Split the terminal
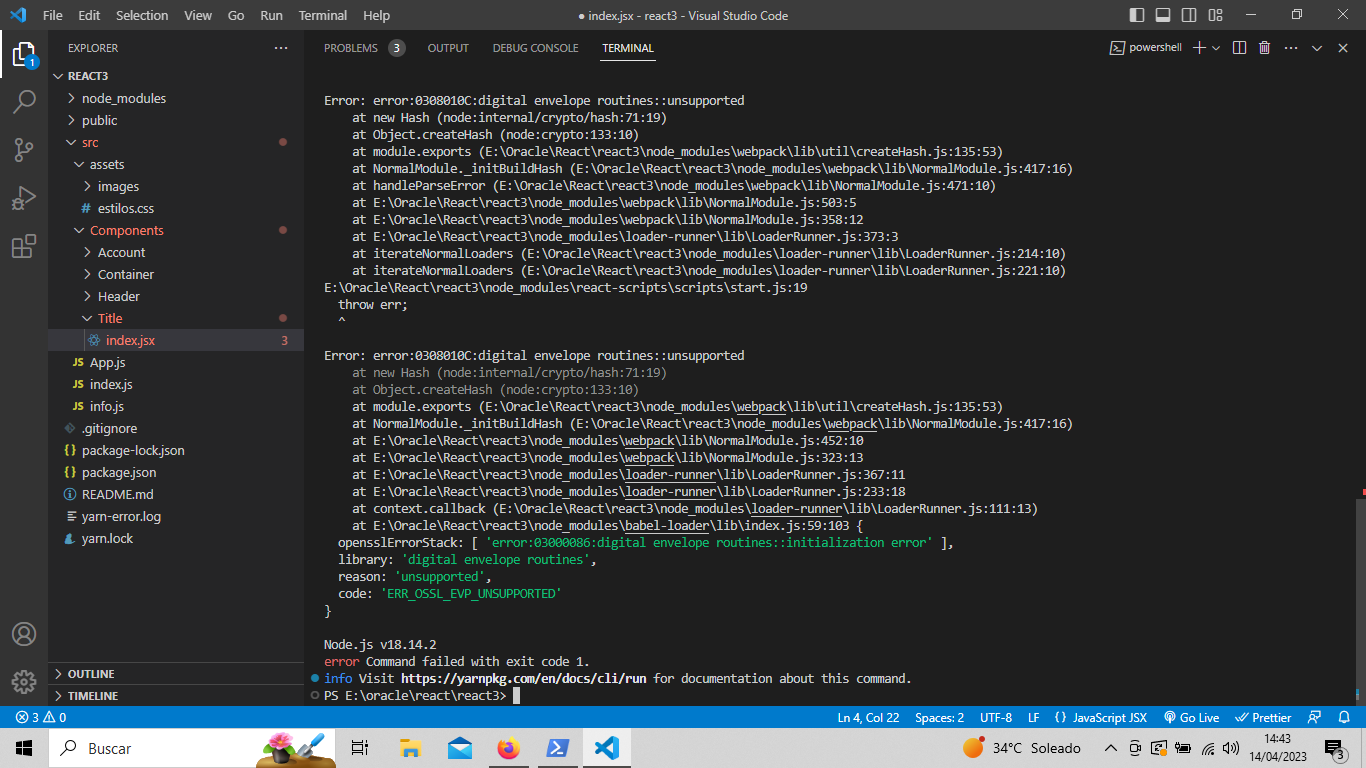1366x768 pixels. 1239,48
